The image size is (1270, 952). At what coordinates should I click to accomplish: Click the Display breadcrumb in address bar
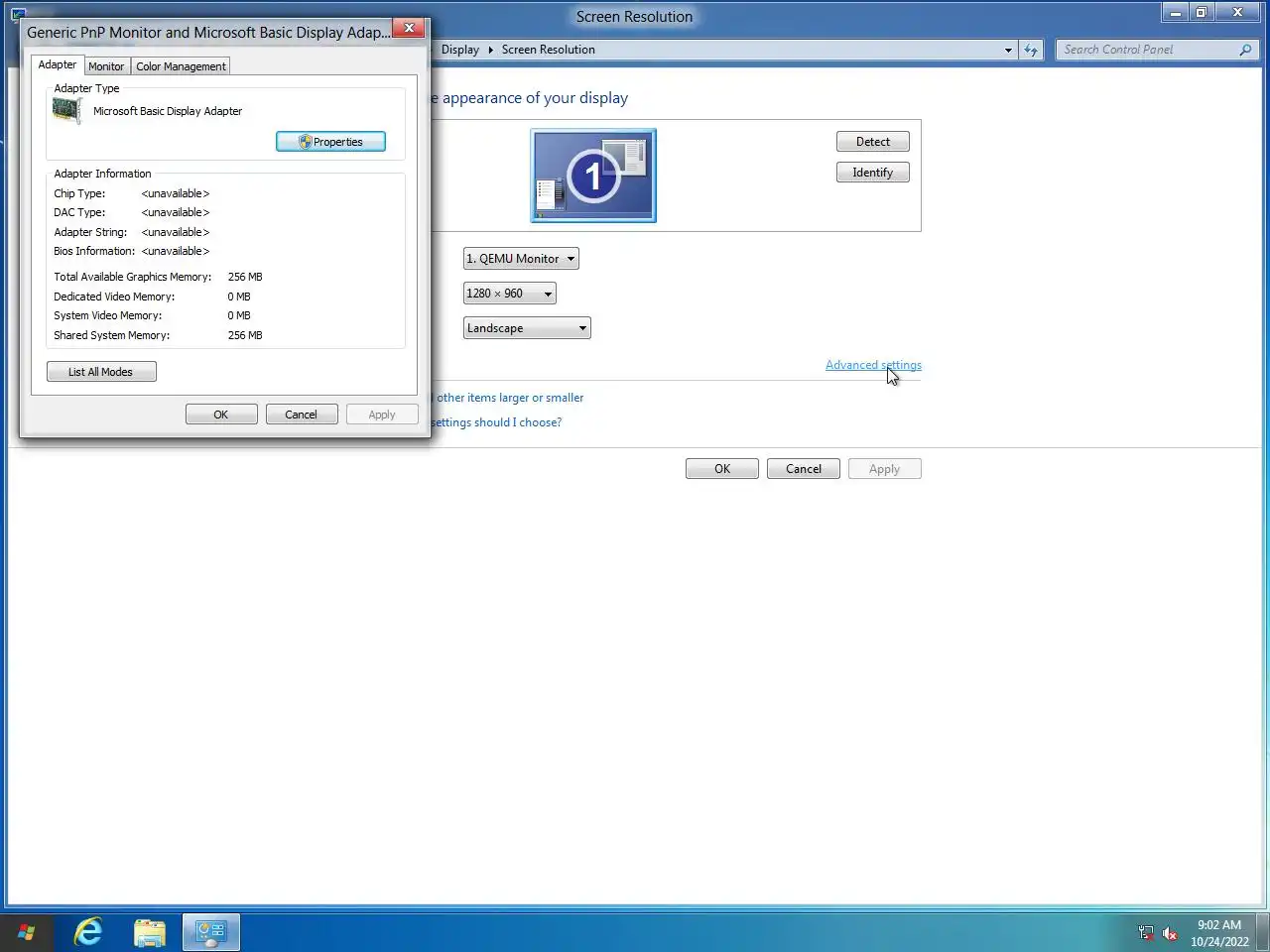click(460, 50)
